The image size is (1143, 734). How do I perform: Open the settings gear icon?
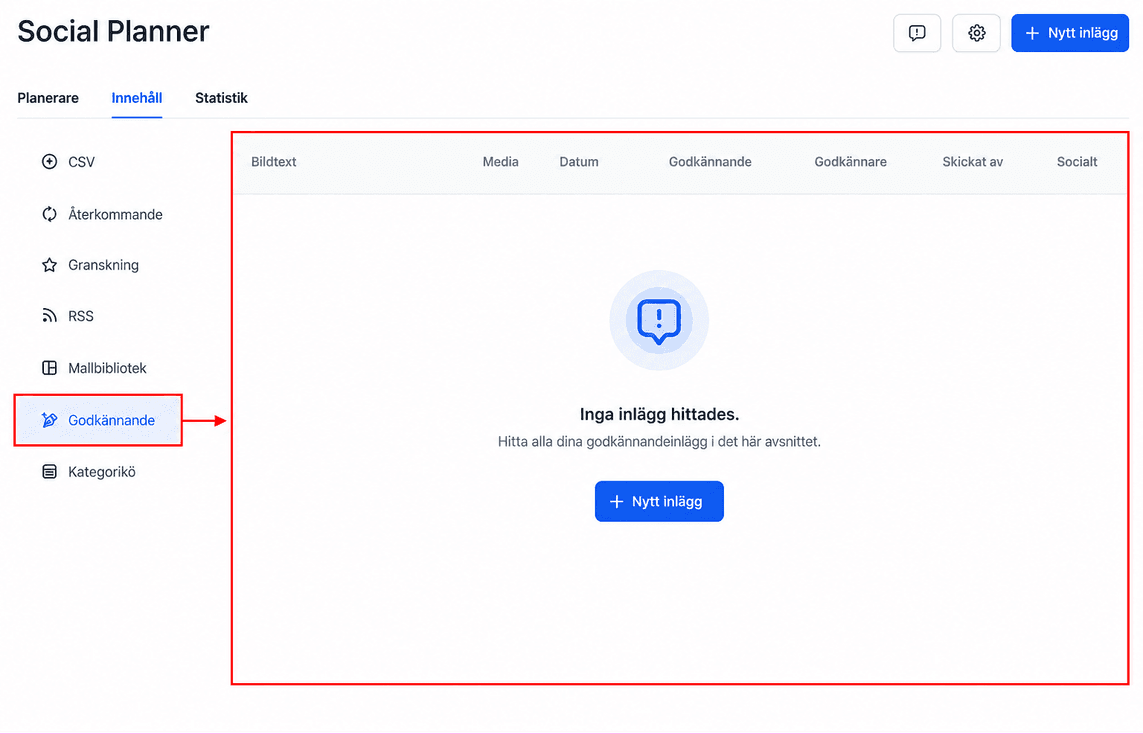point(976,33)
